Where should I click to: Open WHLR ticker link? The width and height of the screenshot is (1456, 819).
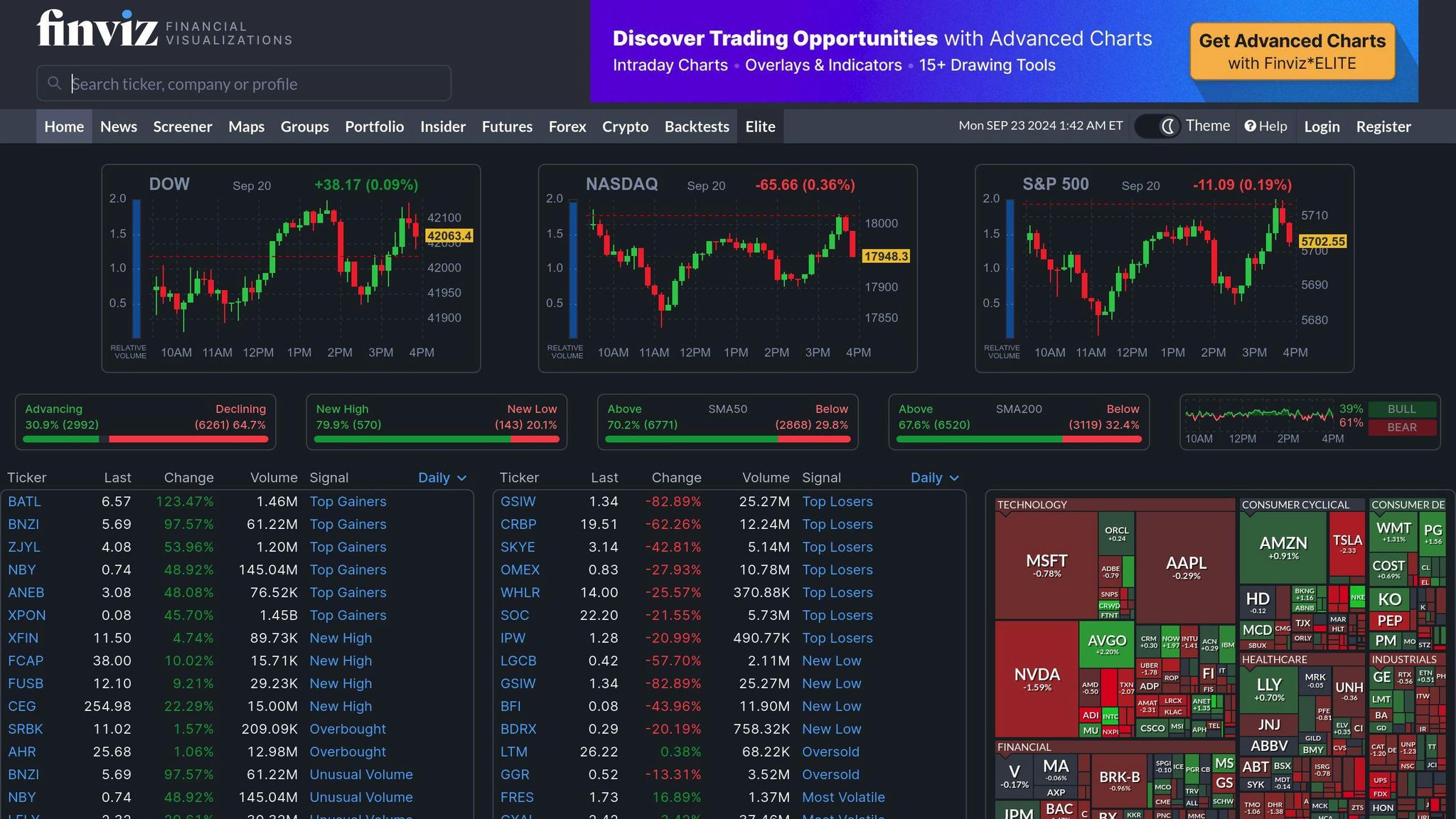tap(520, 592)
